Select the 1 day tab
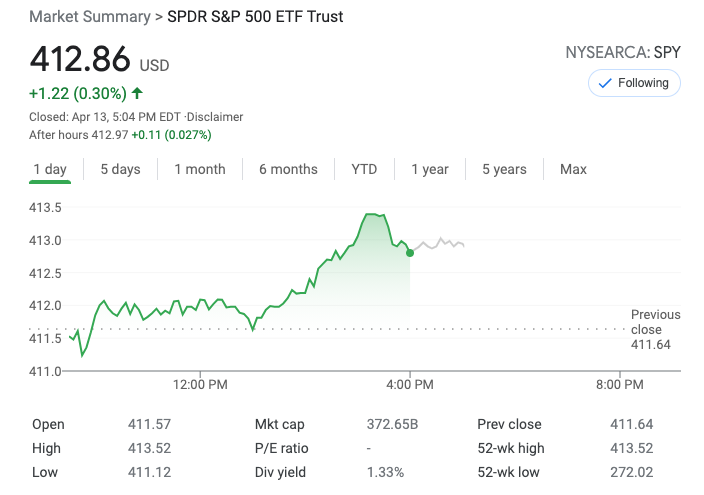This screenshot has height=495, width=704. click(x=50, y=169)
